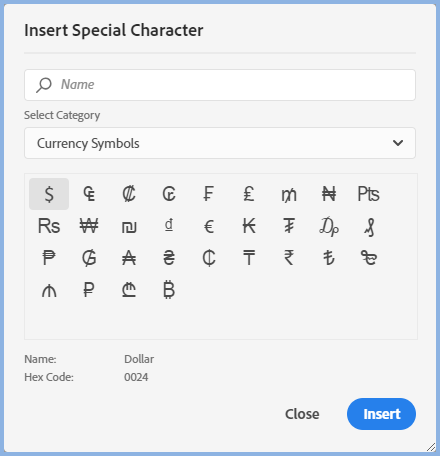Image resolution: width=440 pixels, height=456 pixels.
Task: Focus the Name search field
Action: click(220, 85)
